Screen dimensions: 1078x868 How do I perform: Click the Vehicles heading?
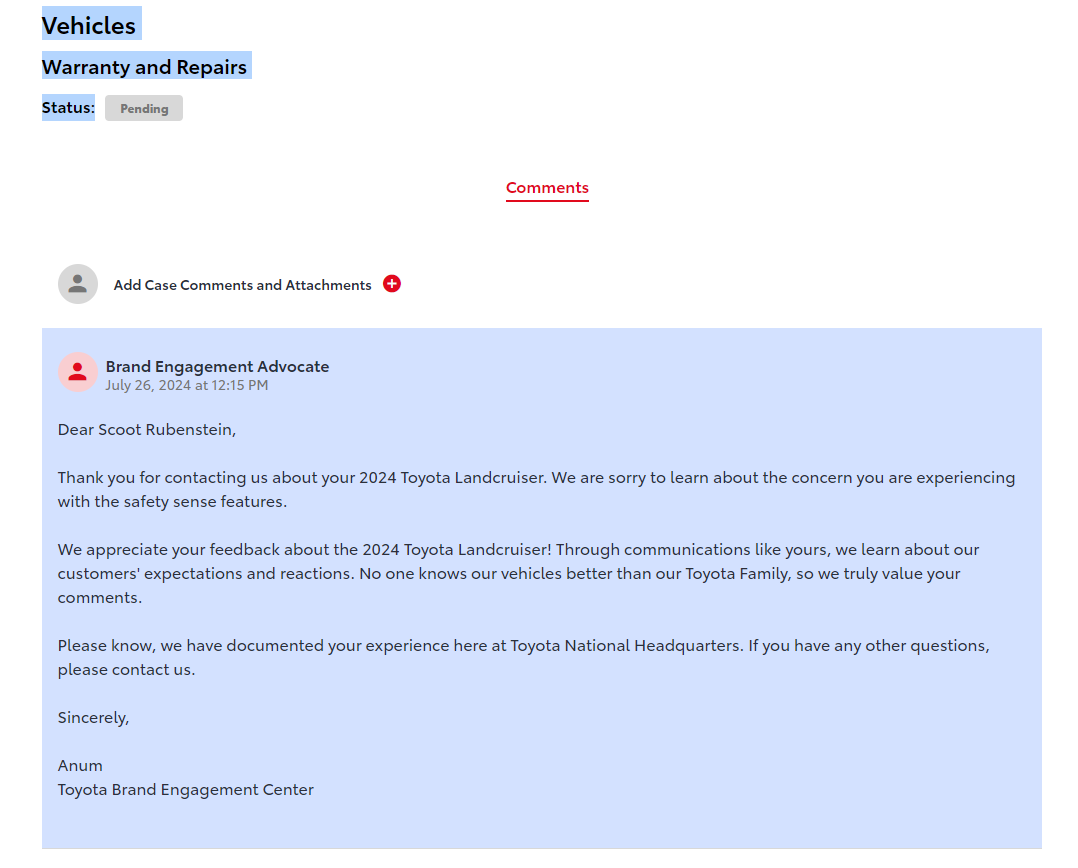tap(89, 26)
